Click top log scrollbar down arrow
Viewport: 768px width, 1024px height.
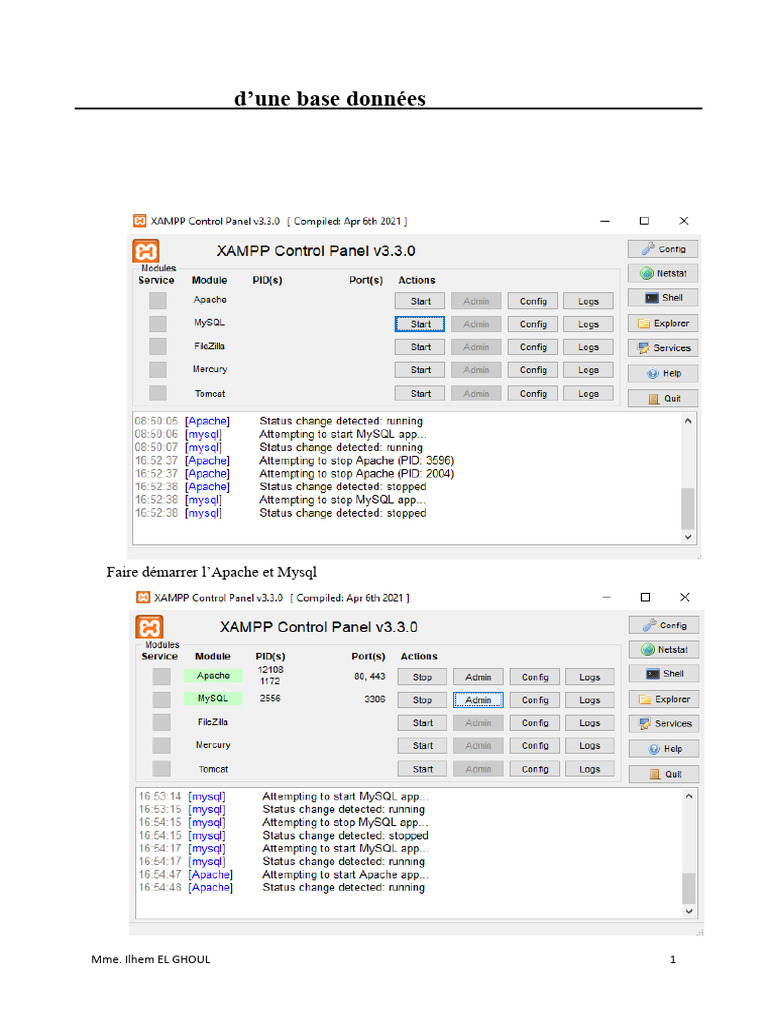click(x=688, y=537)
